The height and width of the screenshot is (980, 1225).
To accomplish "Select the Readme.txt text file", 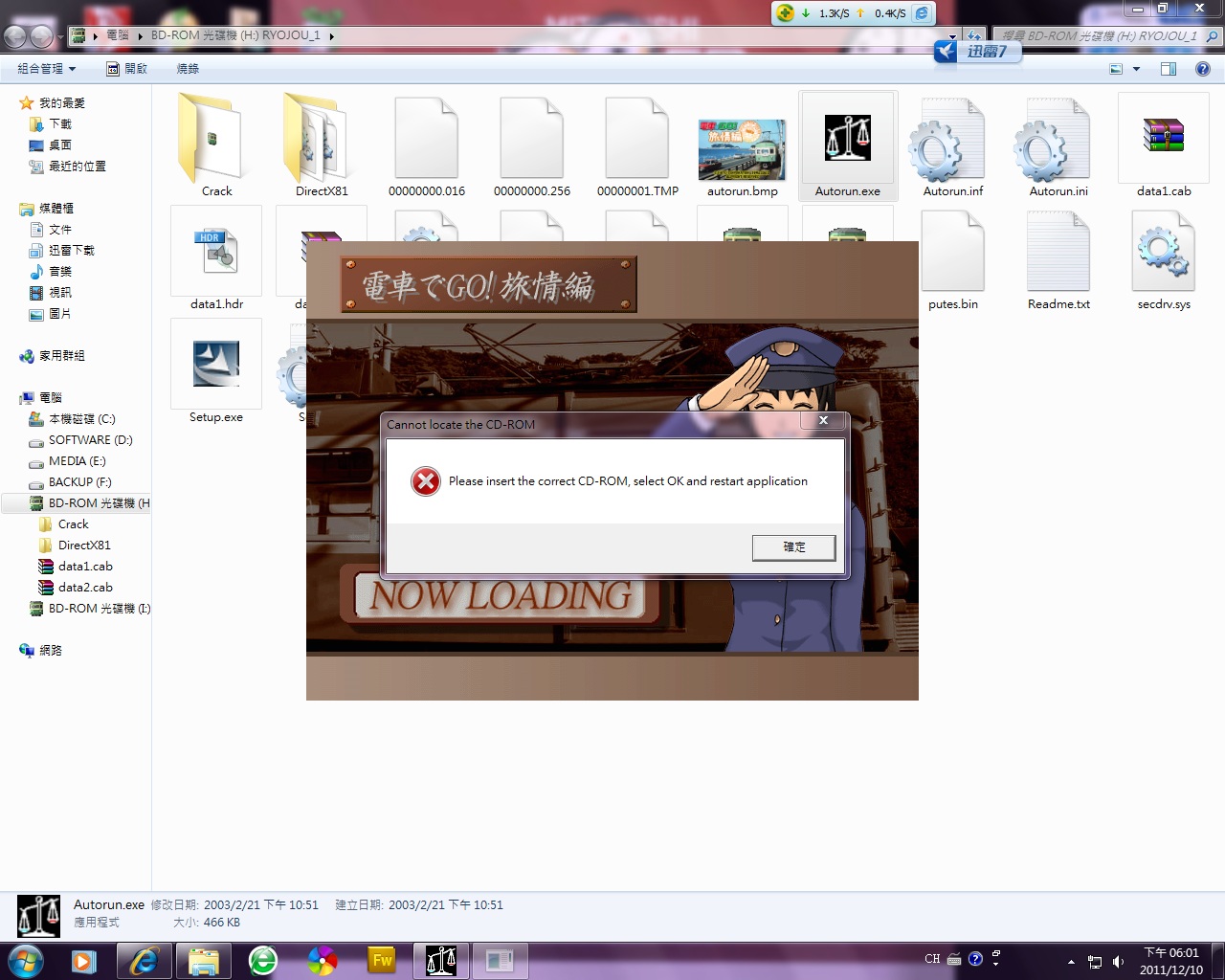I will pos(1058,258).
